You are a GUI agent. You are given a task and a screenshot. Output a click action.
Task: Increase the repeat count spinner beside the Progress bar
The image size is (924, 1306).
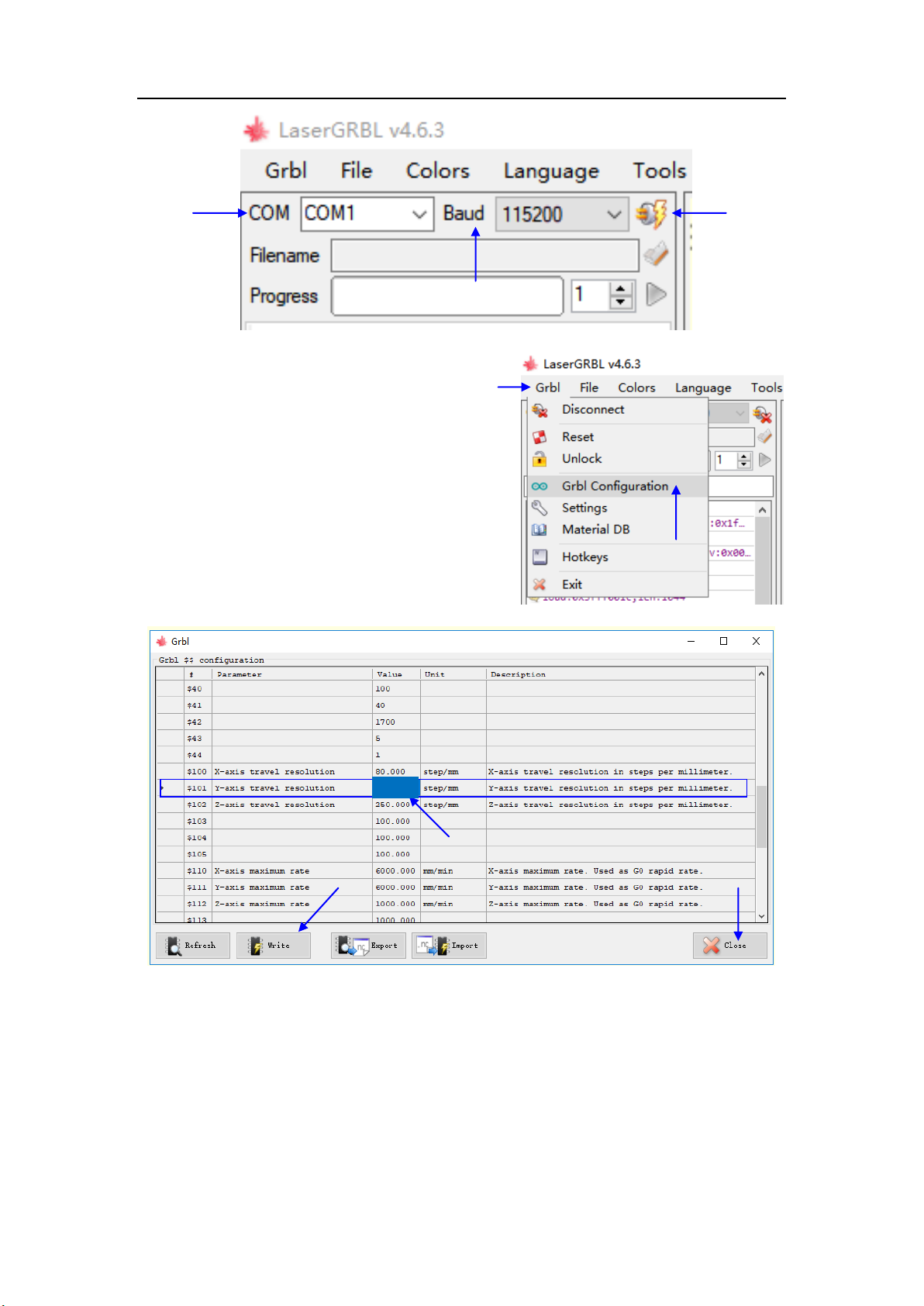pos(621,288)
